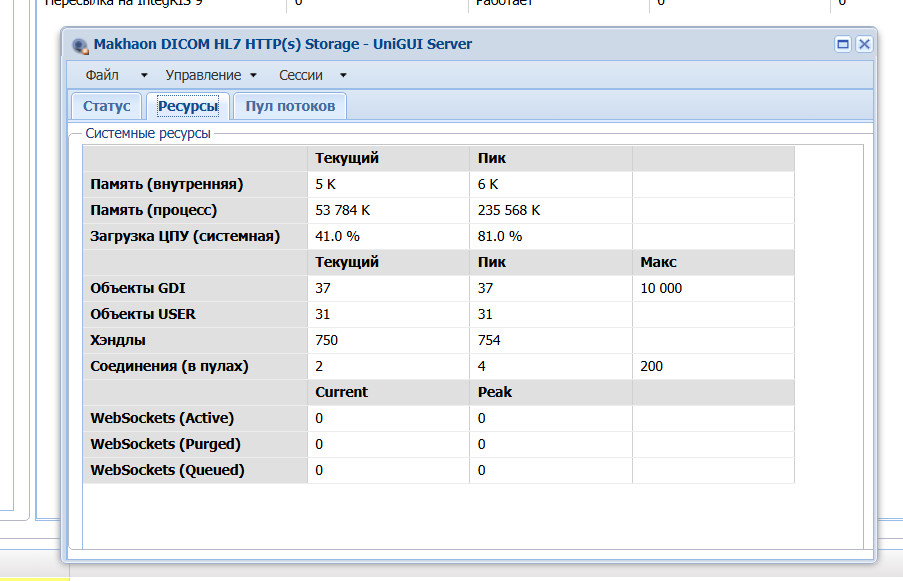
Task: Expand the Сессии dropdown arrow
Action: tap(343, 75)
